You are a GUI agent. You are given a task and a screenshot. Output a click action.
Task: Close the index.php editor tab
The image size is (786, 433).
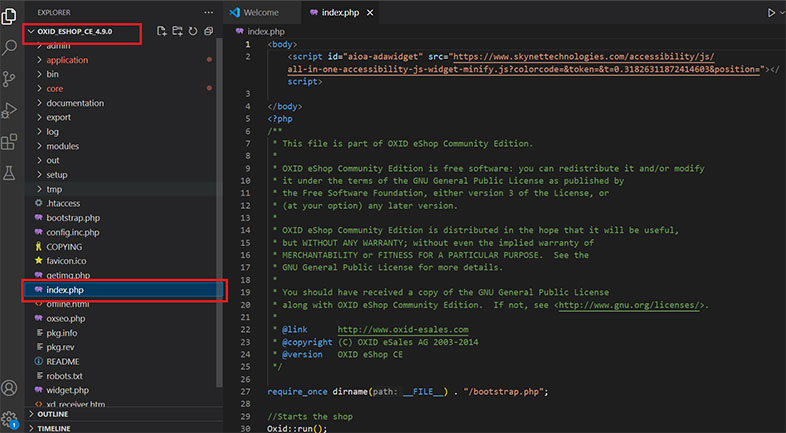click(370, 12)
